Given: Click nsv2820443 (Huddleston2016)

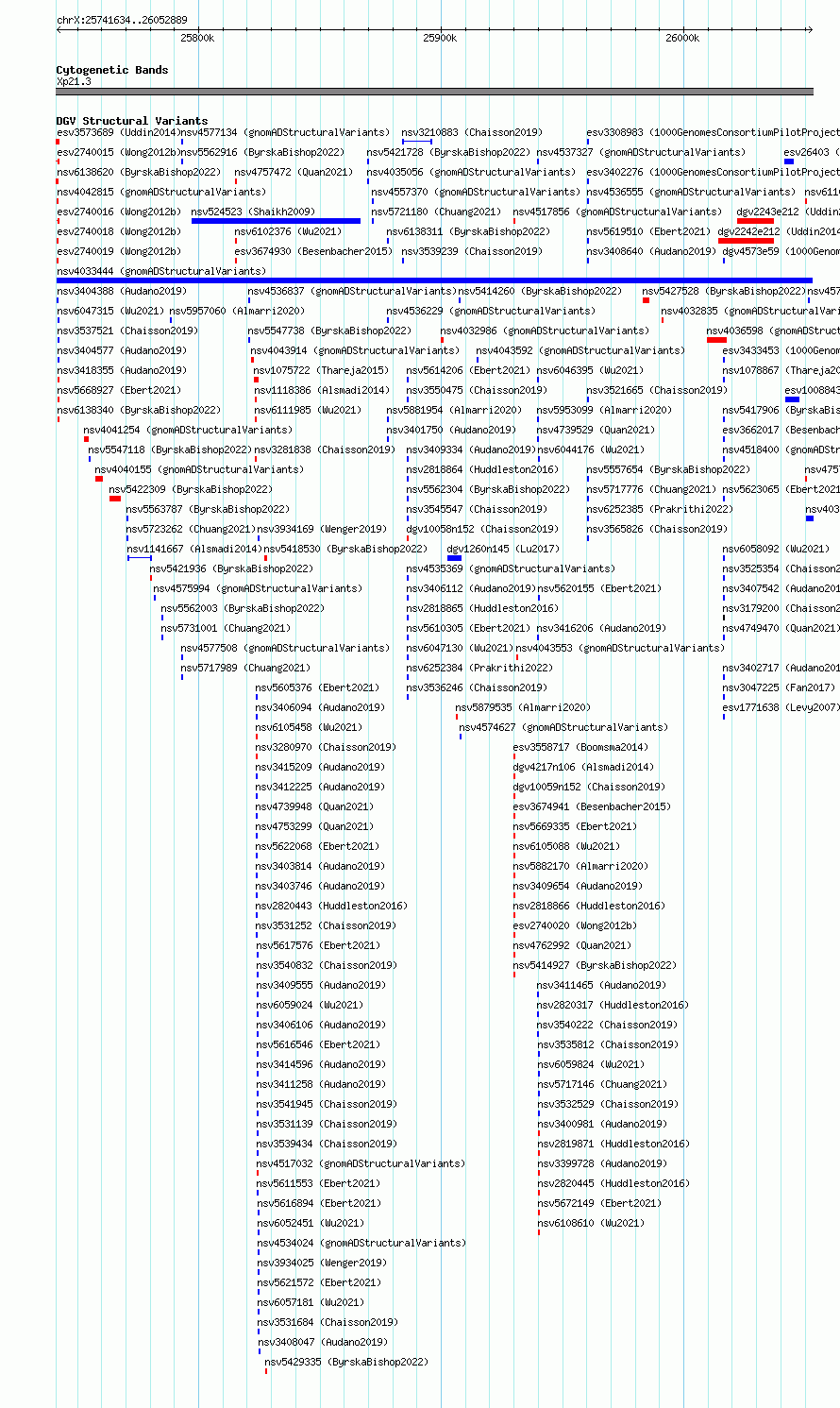Looking at the screenshot, I should [x=332, y=906].
